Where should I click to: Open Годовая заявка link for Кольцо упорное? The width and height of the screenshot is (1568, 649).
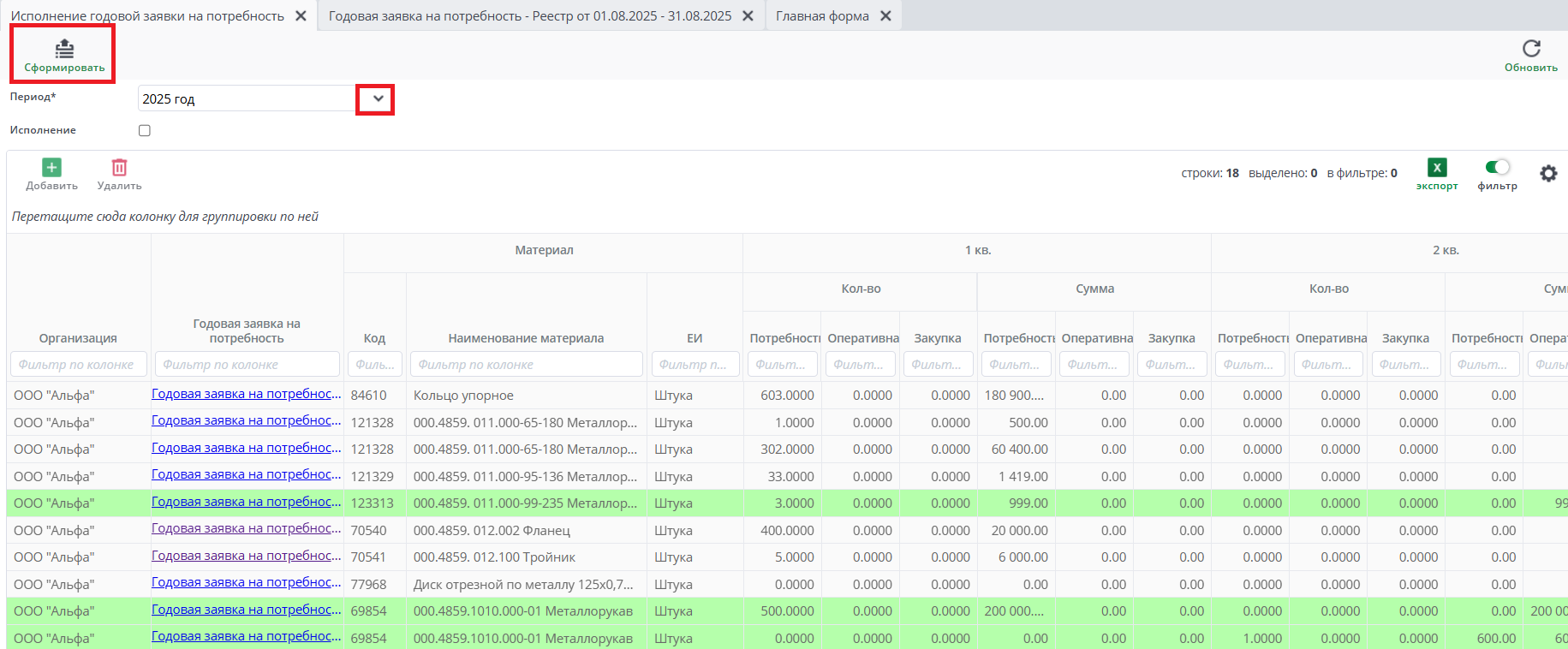pos(246,394)
